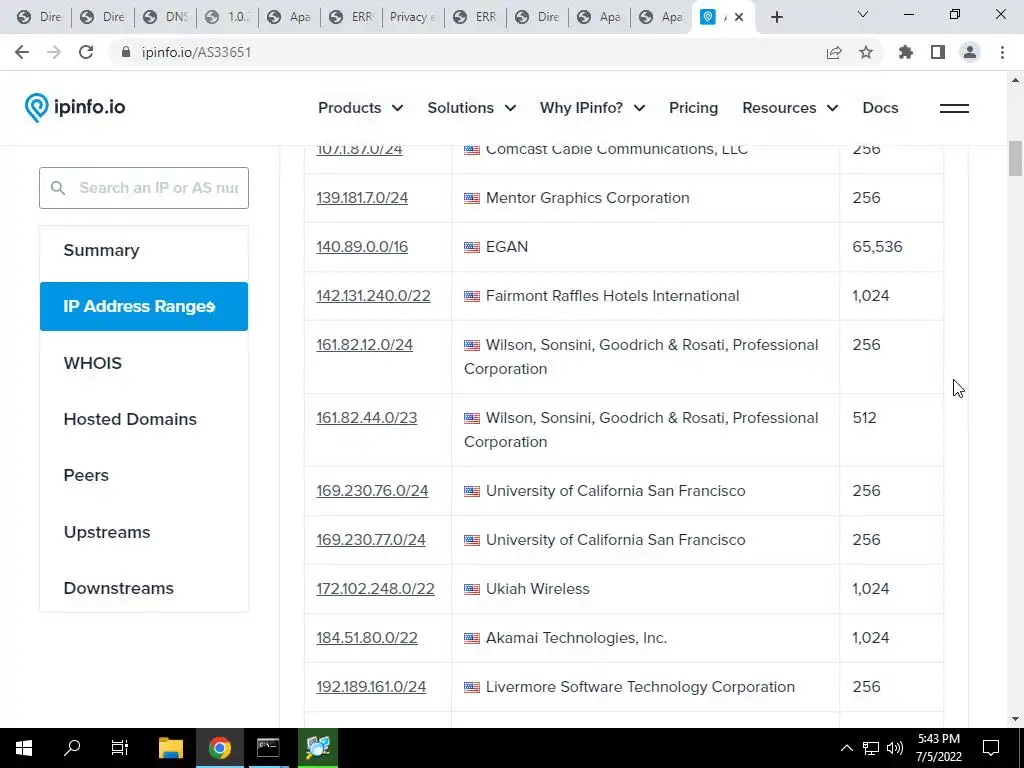Screen dimensions: 1024x768
Task: Open the Command Prompt taskbar icon
Action: pos(268,748)
